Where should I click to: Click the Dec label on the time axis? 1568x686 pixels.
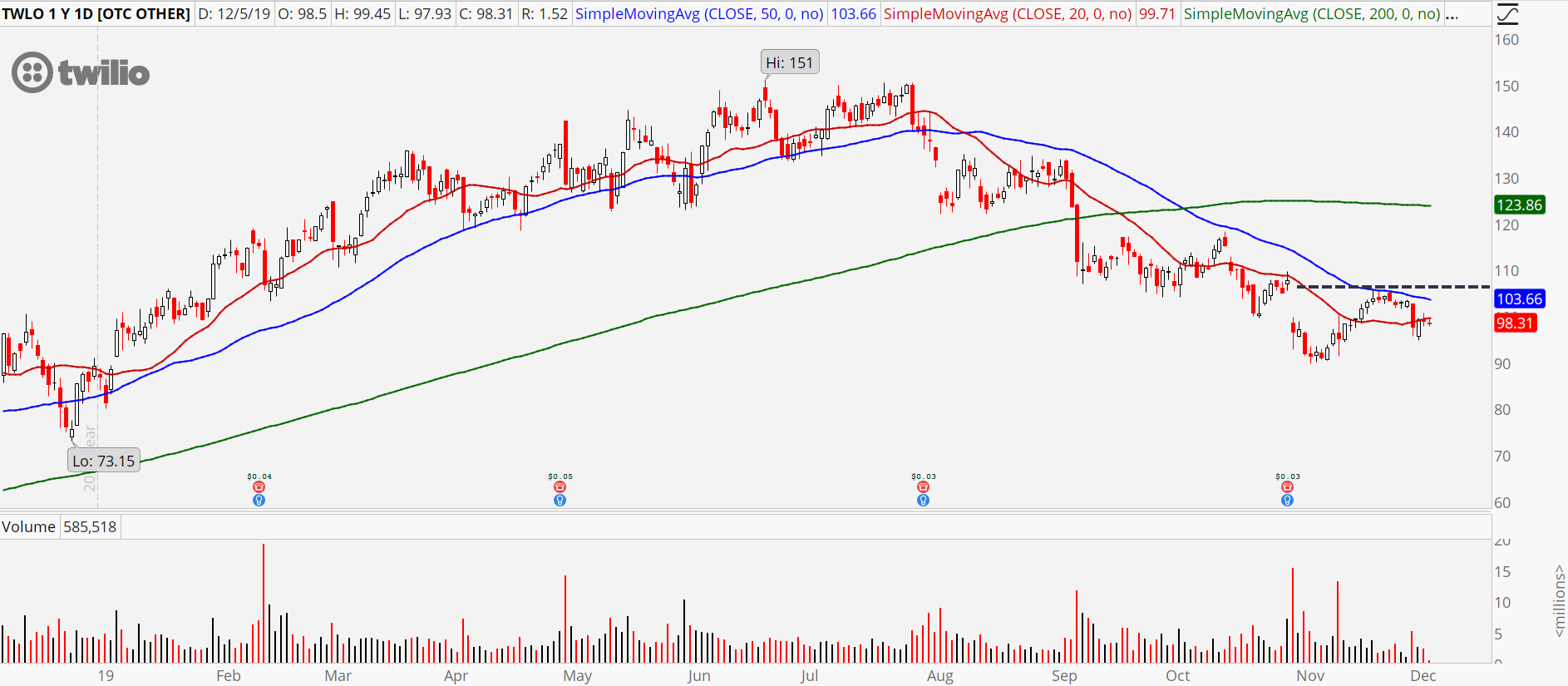pos(1423,675)
